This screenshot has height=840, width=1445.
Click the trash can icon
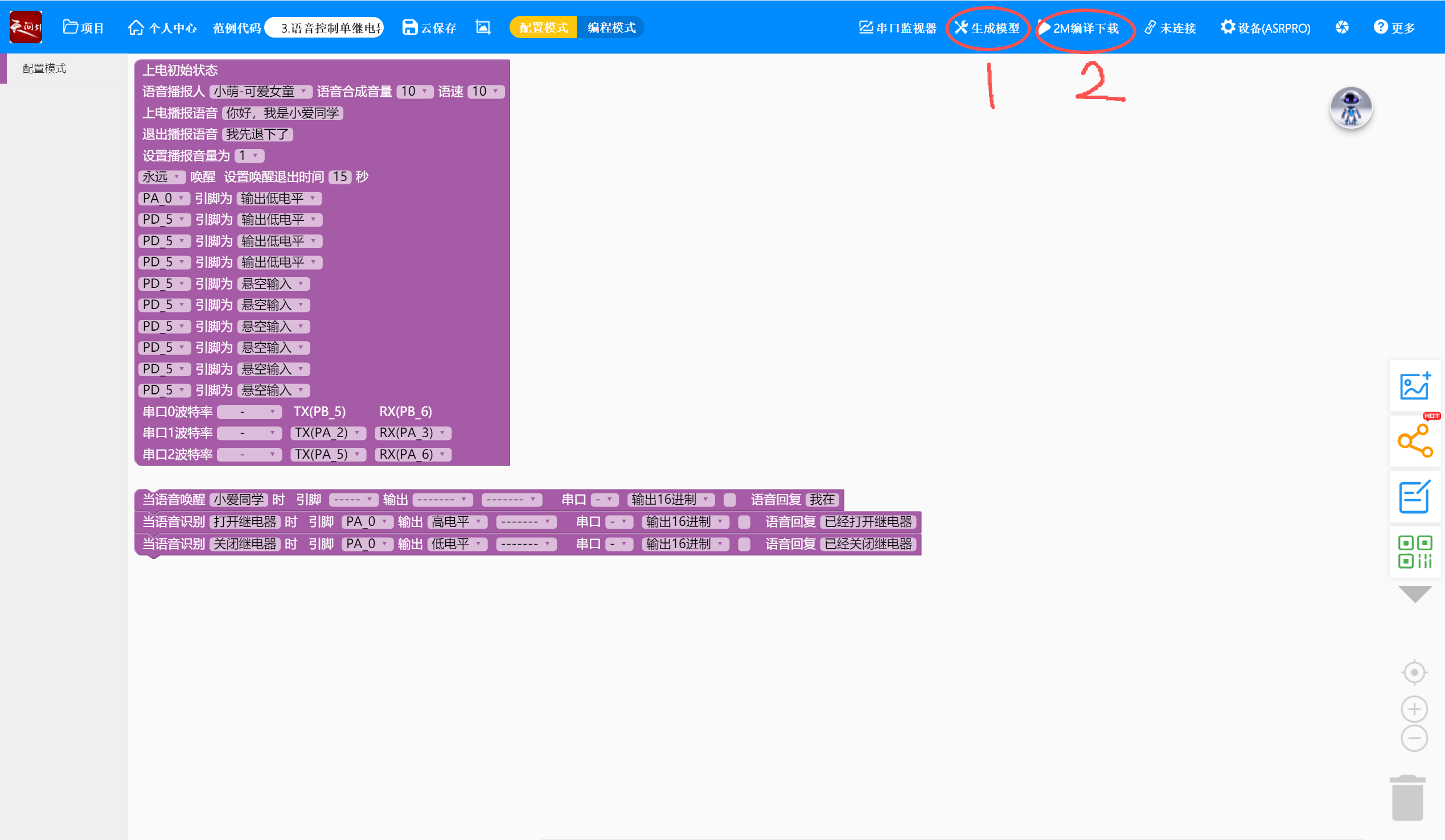pos(1407,798)
